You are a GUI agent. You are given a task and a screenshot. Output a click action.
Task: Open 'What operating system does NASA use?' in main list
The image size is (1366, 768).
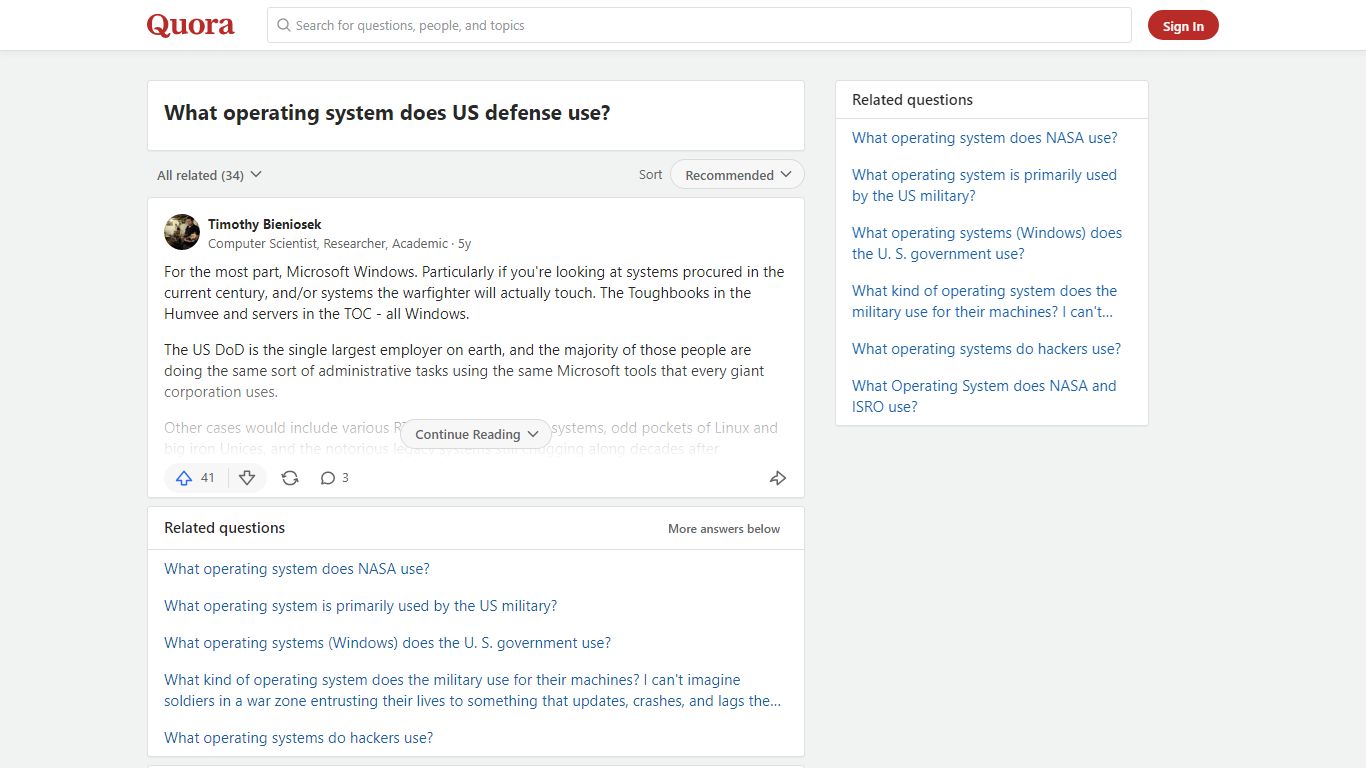pyautogui.click(x=297, y=569)
